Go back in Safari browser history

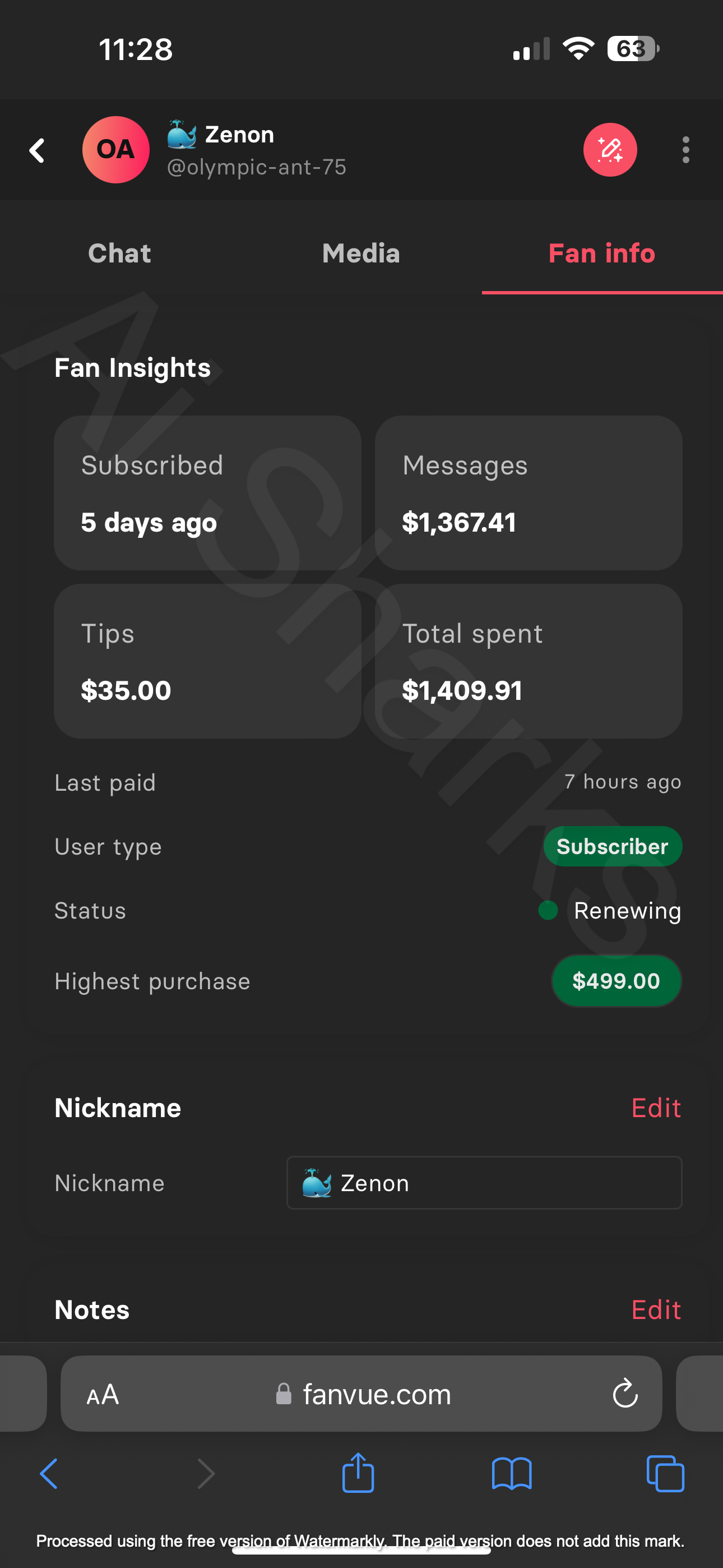(x=49, y=1474)
